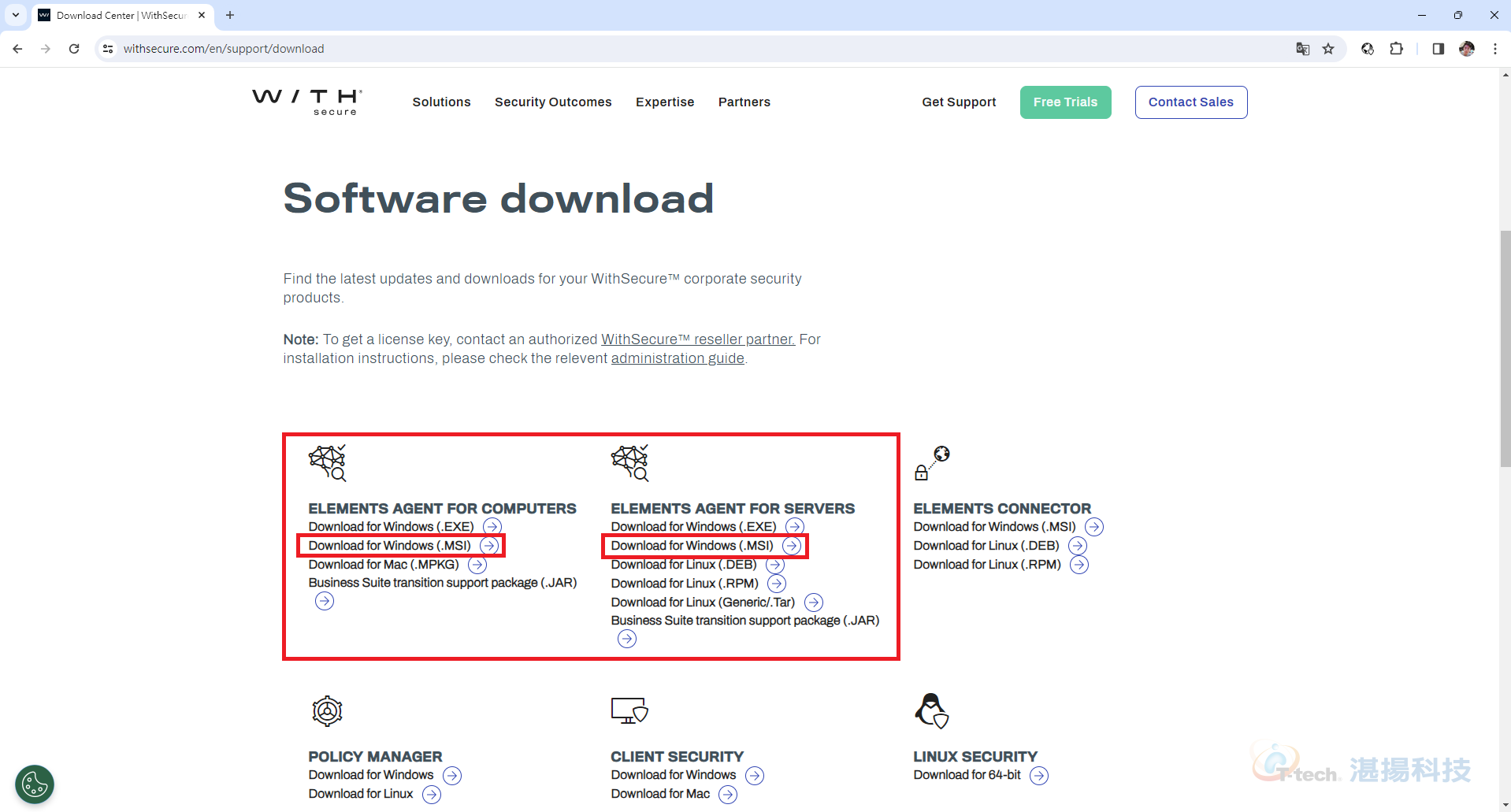Viewport: 1511px width, 812px height.
Task: Open the extensions puzzle icon
Action: click(1396, 49)
